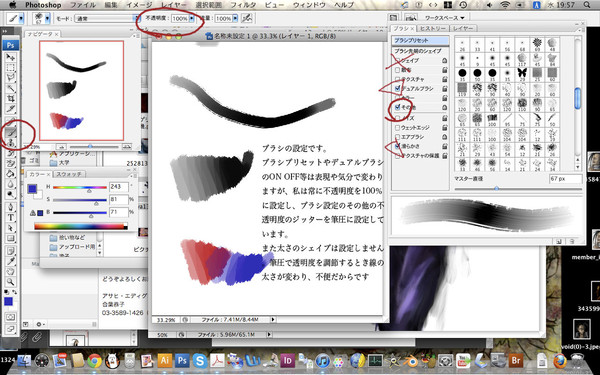This screenshot has height=375, width=600.
Task: Open Adobe Bridge from the Dock
Action: tap(516, 360)
